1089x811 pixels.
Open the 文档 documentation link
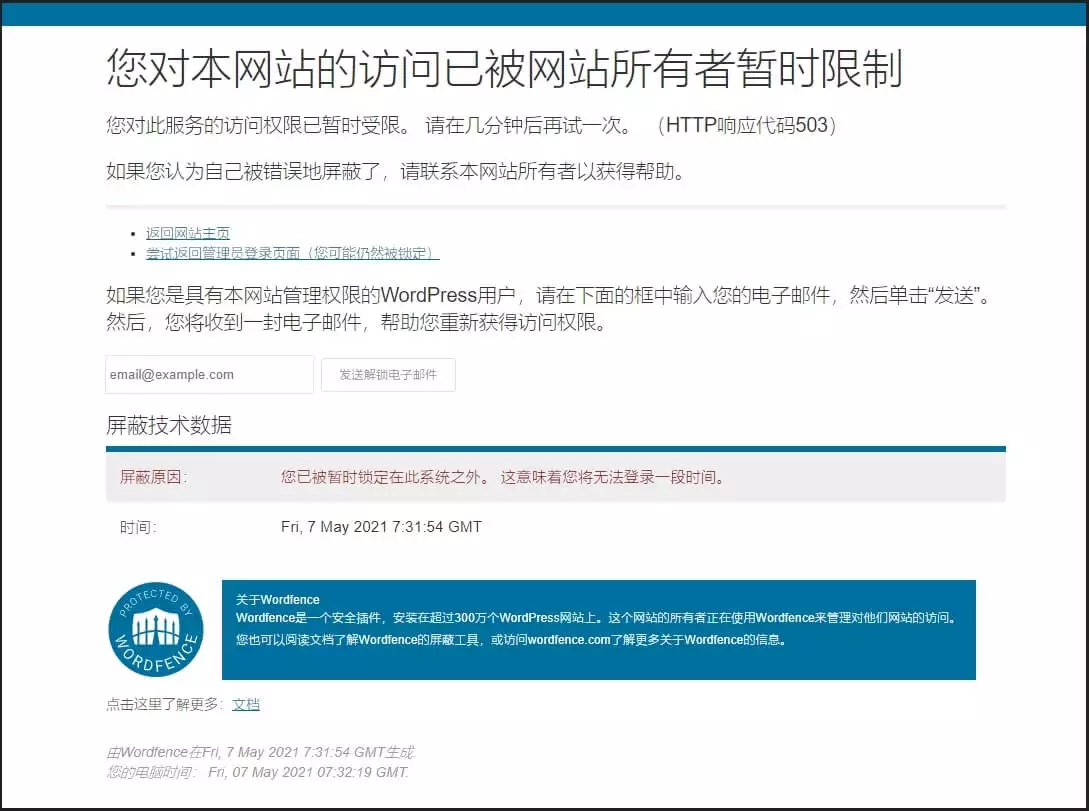coord(246,704)
